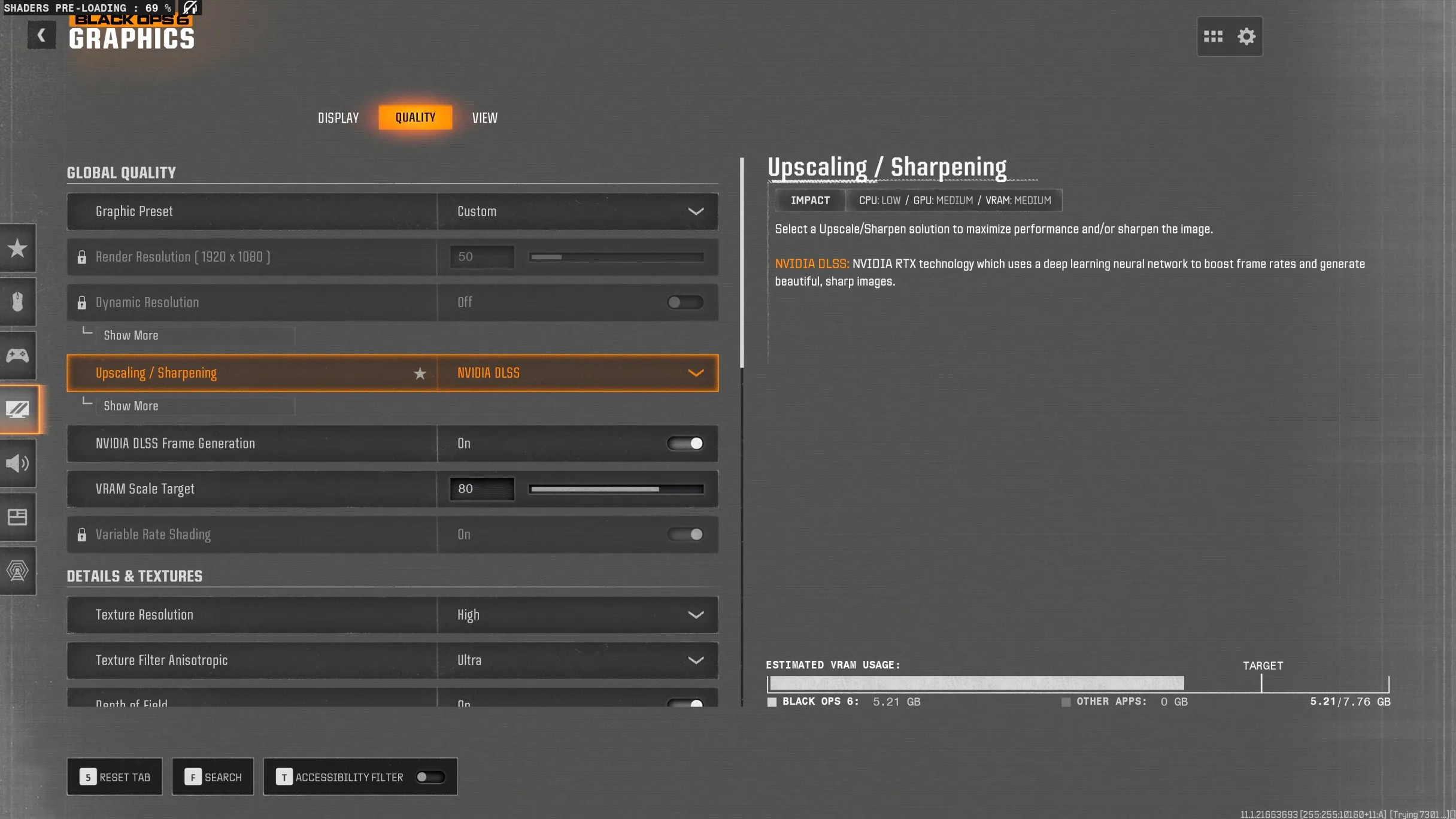Click the back arrow next to GRAPHICS

click(41, 35)
